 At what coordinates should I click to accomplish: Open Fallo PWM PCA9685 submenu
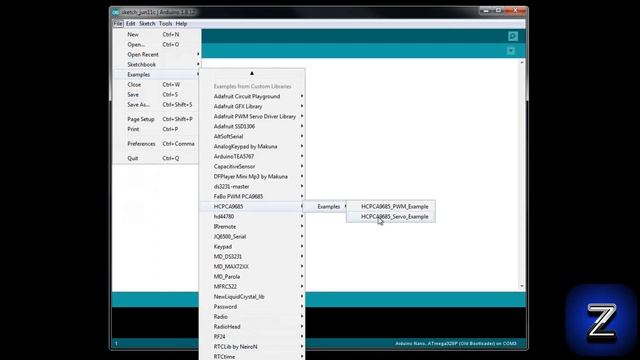(x=252, y=196)
